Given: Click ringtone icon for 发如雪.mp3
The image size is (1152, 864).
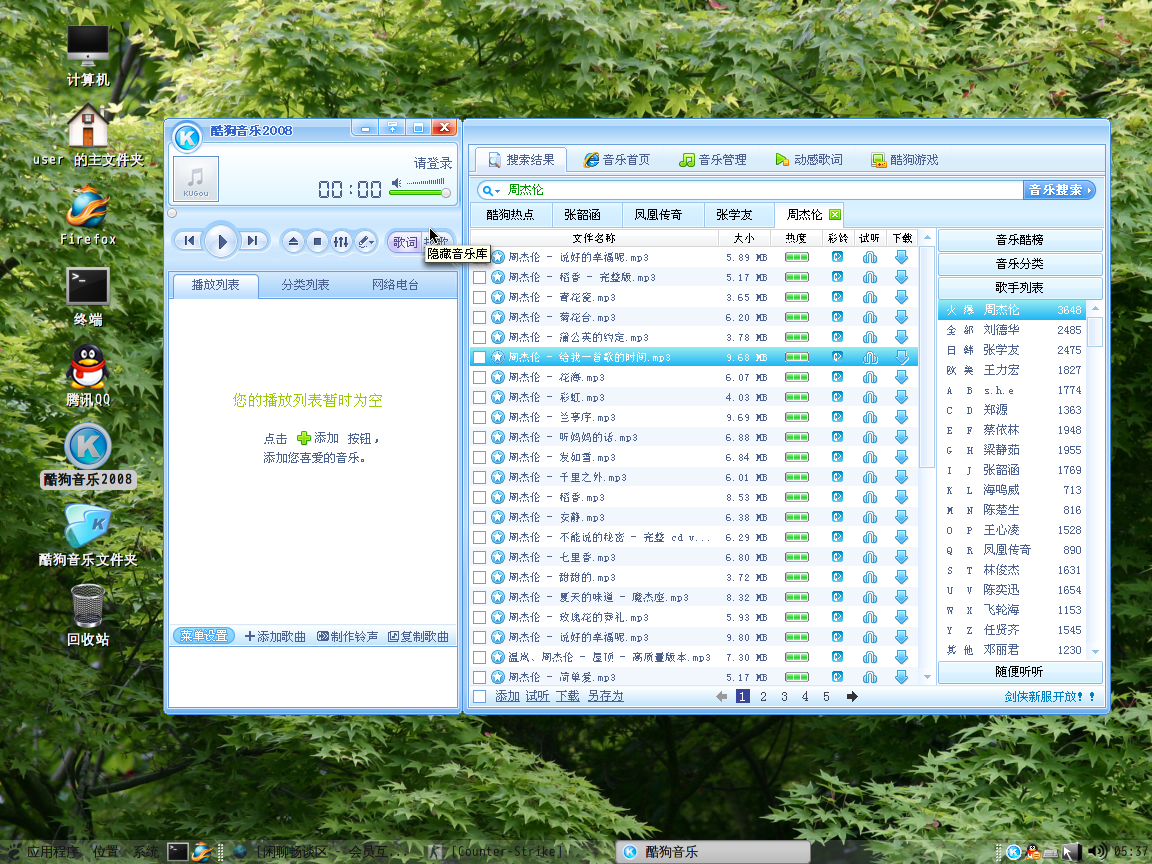Looking at the screenshot, I should (837, 457).
